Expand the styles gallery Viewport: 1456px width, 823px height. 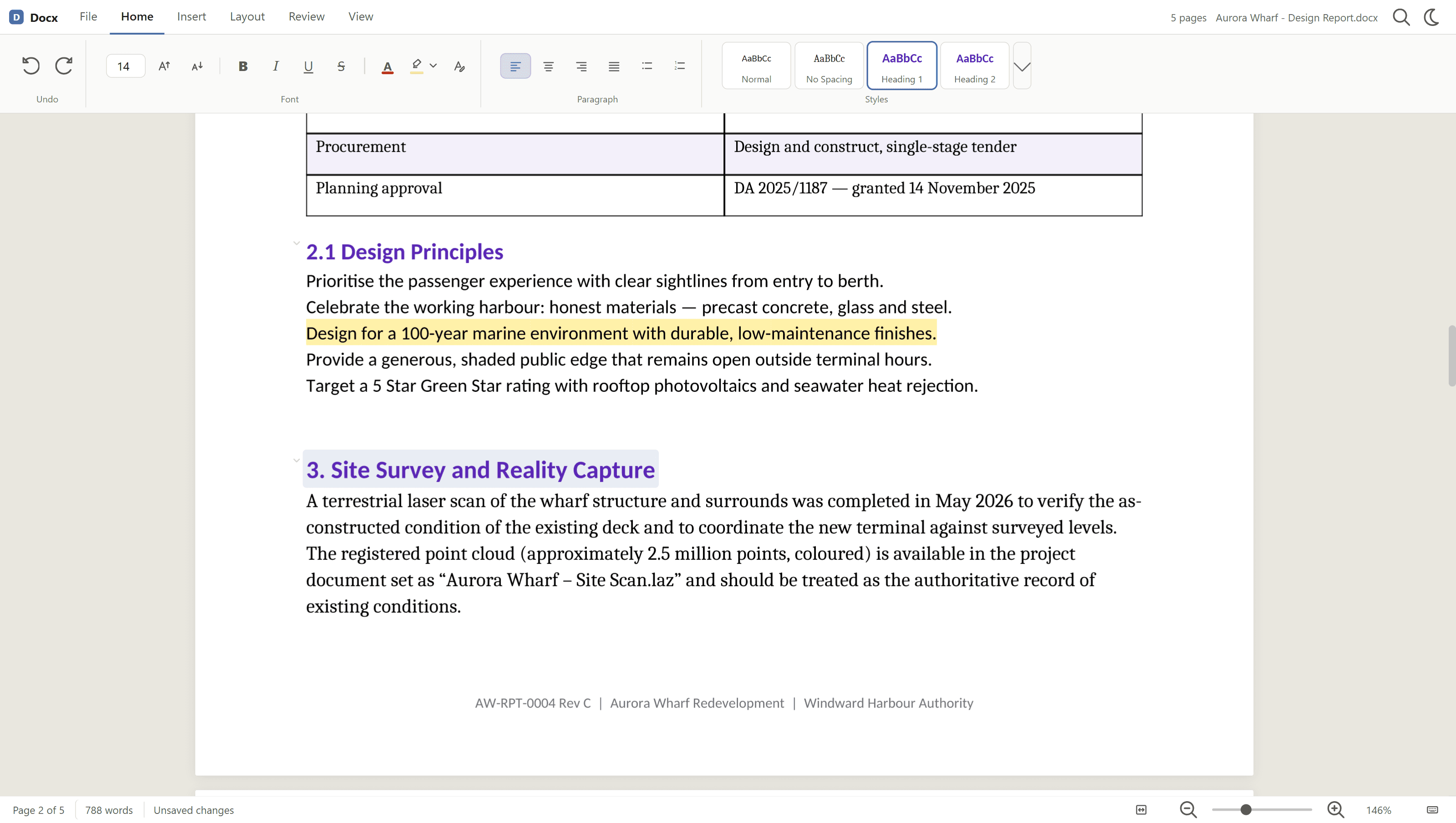[1022, 66]
